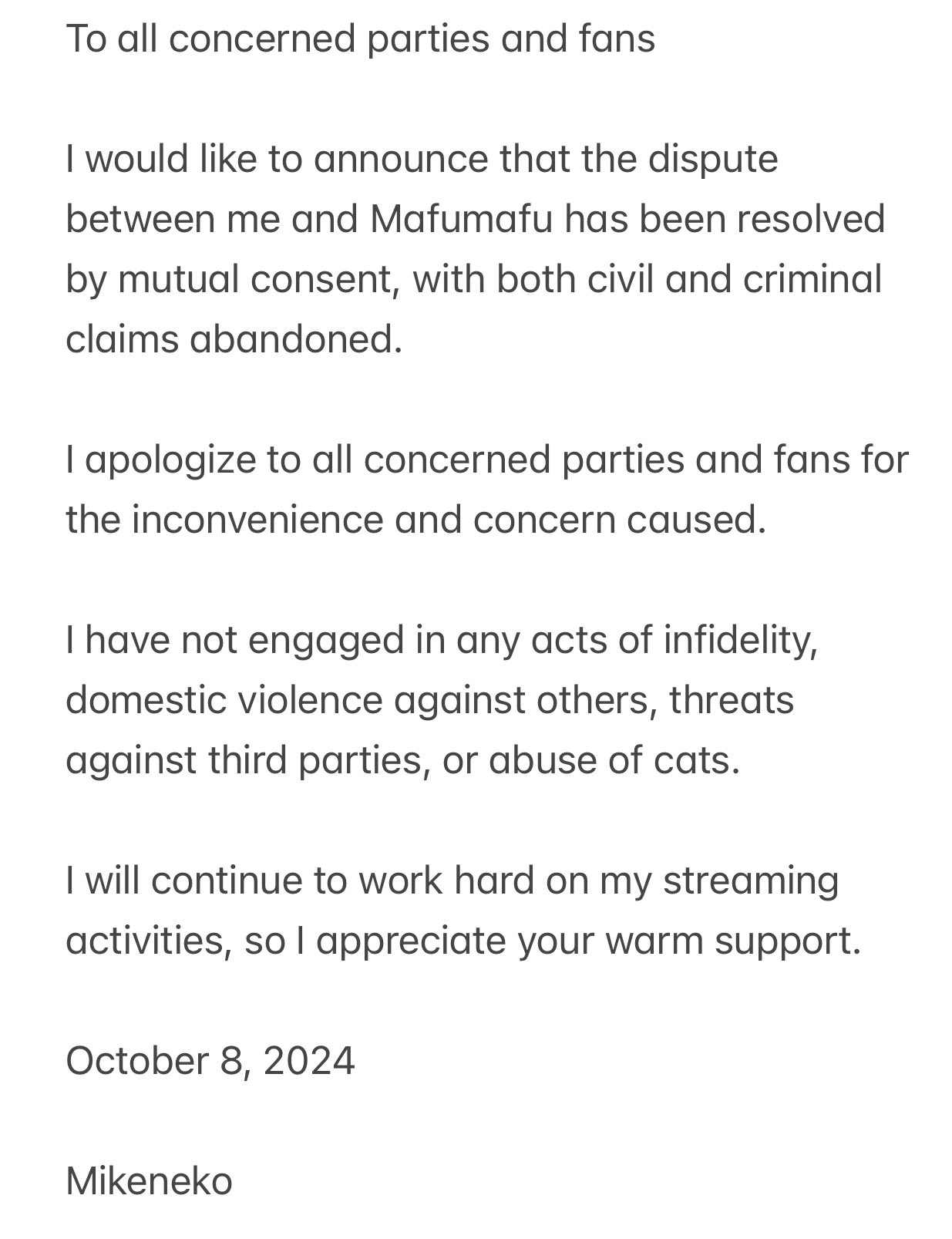The width and height of the screenshot is (952, 1239).
Task: Click the word 'criminal' in the text
Action: 812,279
